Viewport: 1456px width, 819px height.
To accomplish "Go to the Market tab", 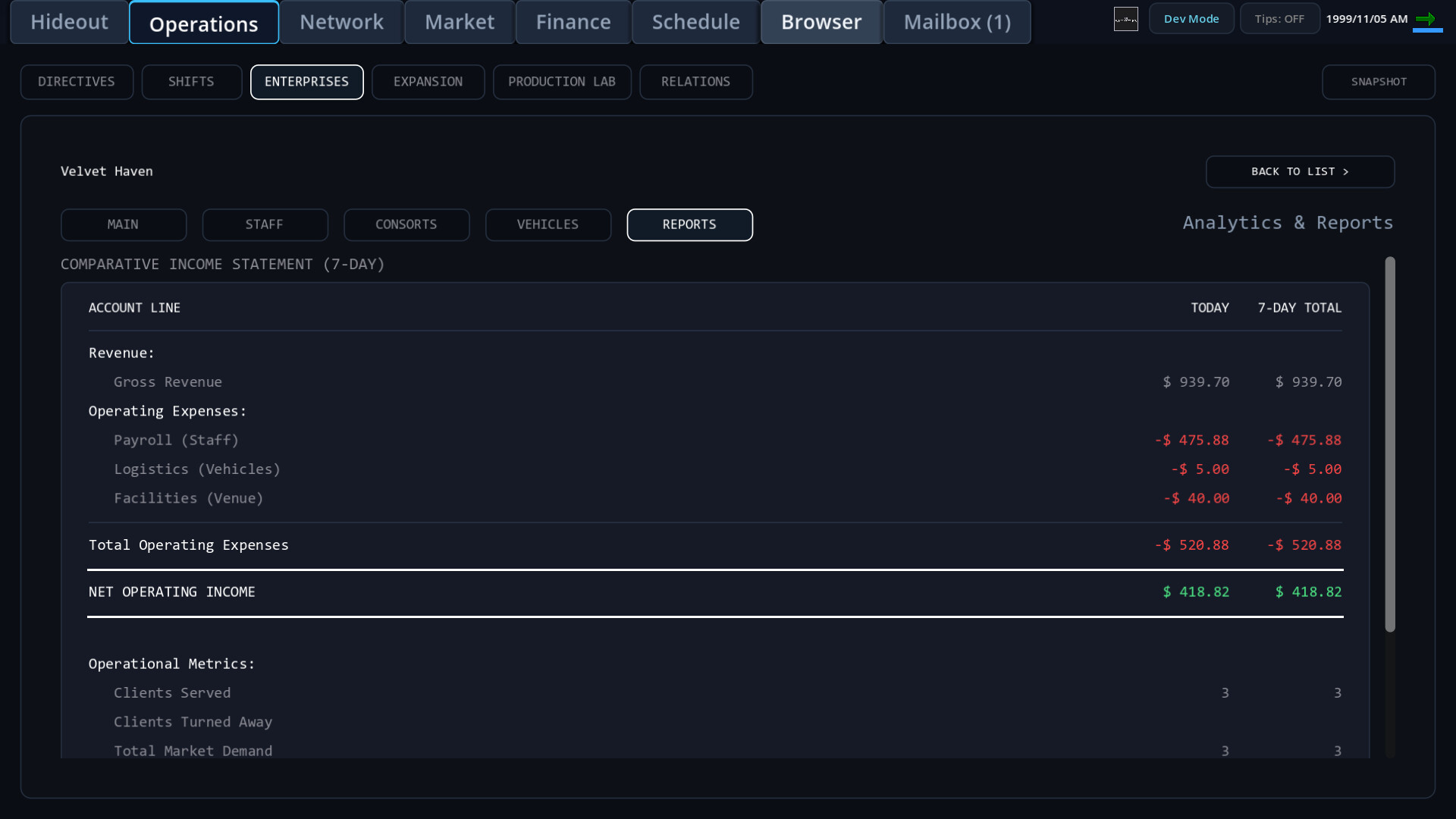I will point(460,22).
